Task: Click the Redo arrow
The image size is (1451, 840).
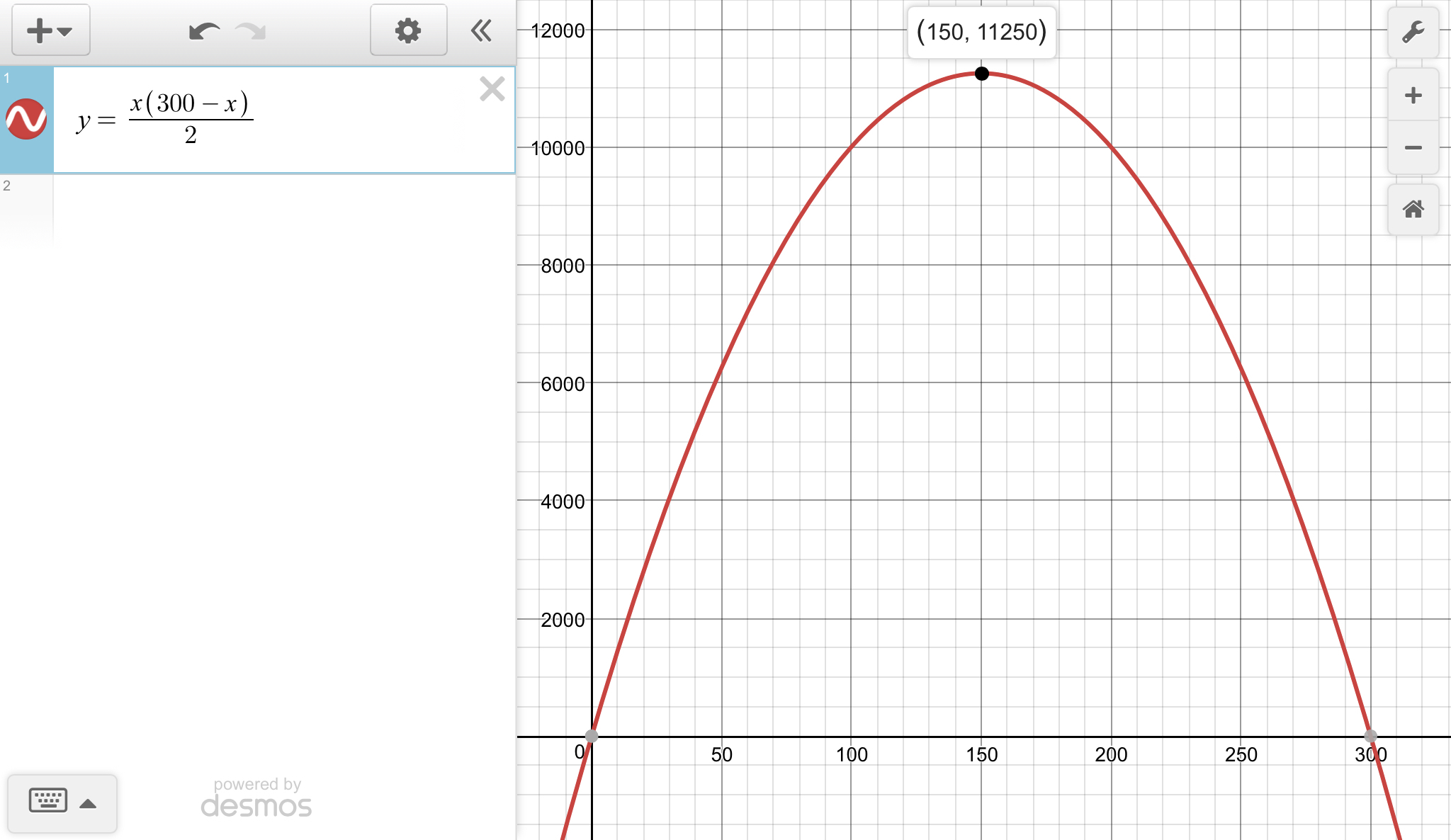Action: [x=251, y=31]
